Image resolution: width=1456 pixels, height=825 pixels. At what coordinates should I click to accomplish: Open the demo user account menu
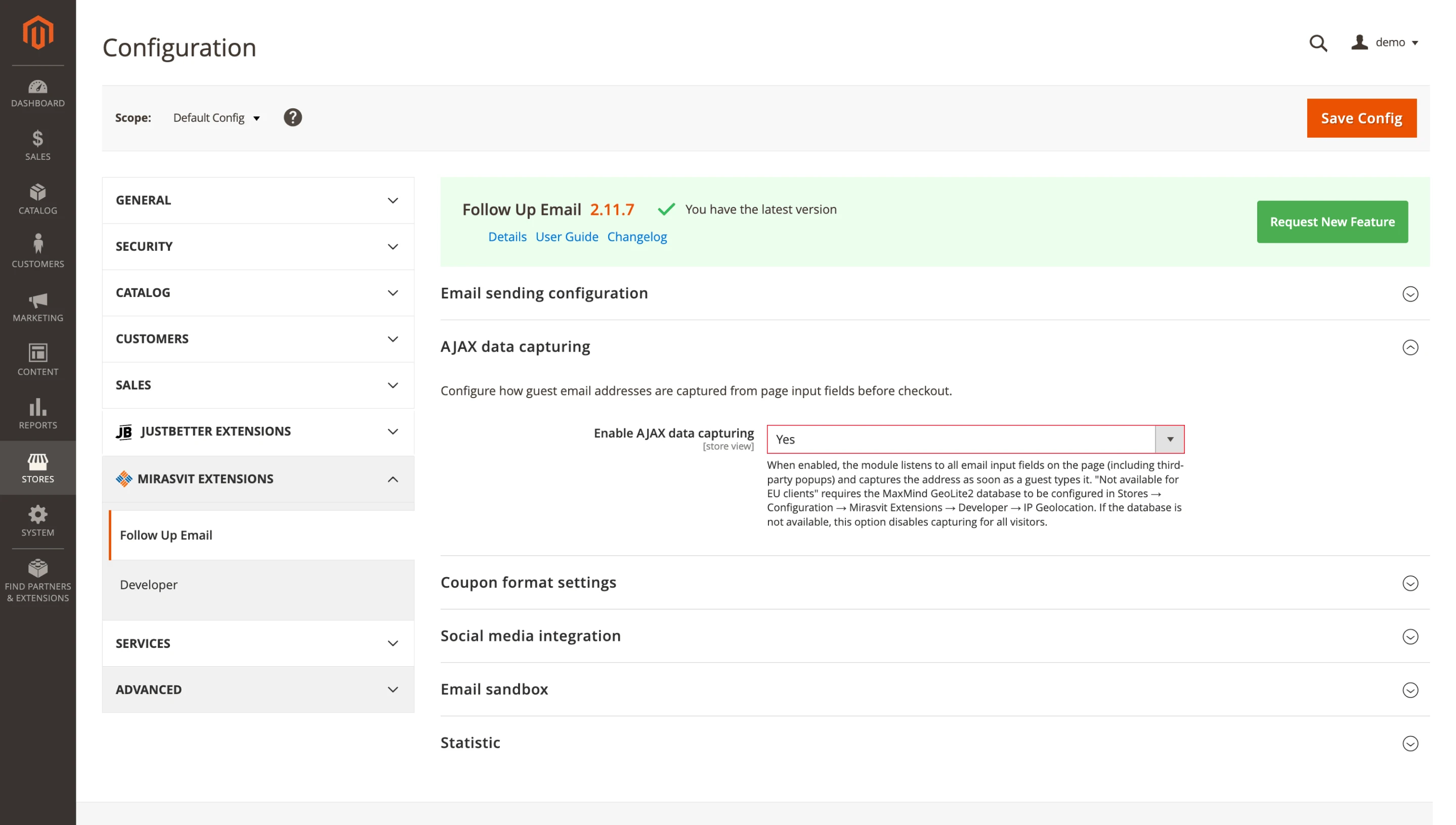(x=1385, y=42)
